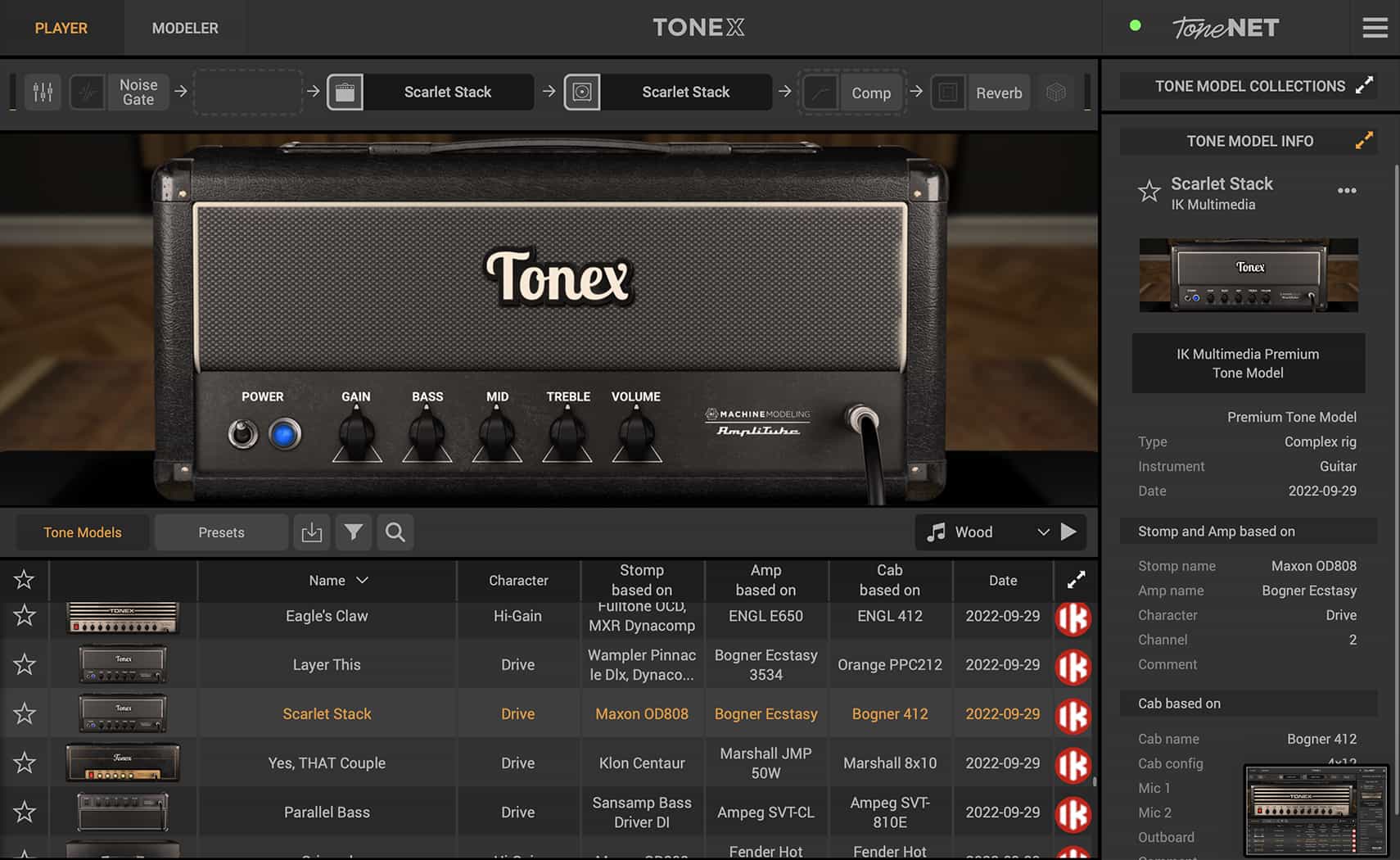The image size is (1400, 860).
Task: Click the Eagle's Claw amp thumbnail
Action: tap(123, 618)
